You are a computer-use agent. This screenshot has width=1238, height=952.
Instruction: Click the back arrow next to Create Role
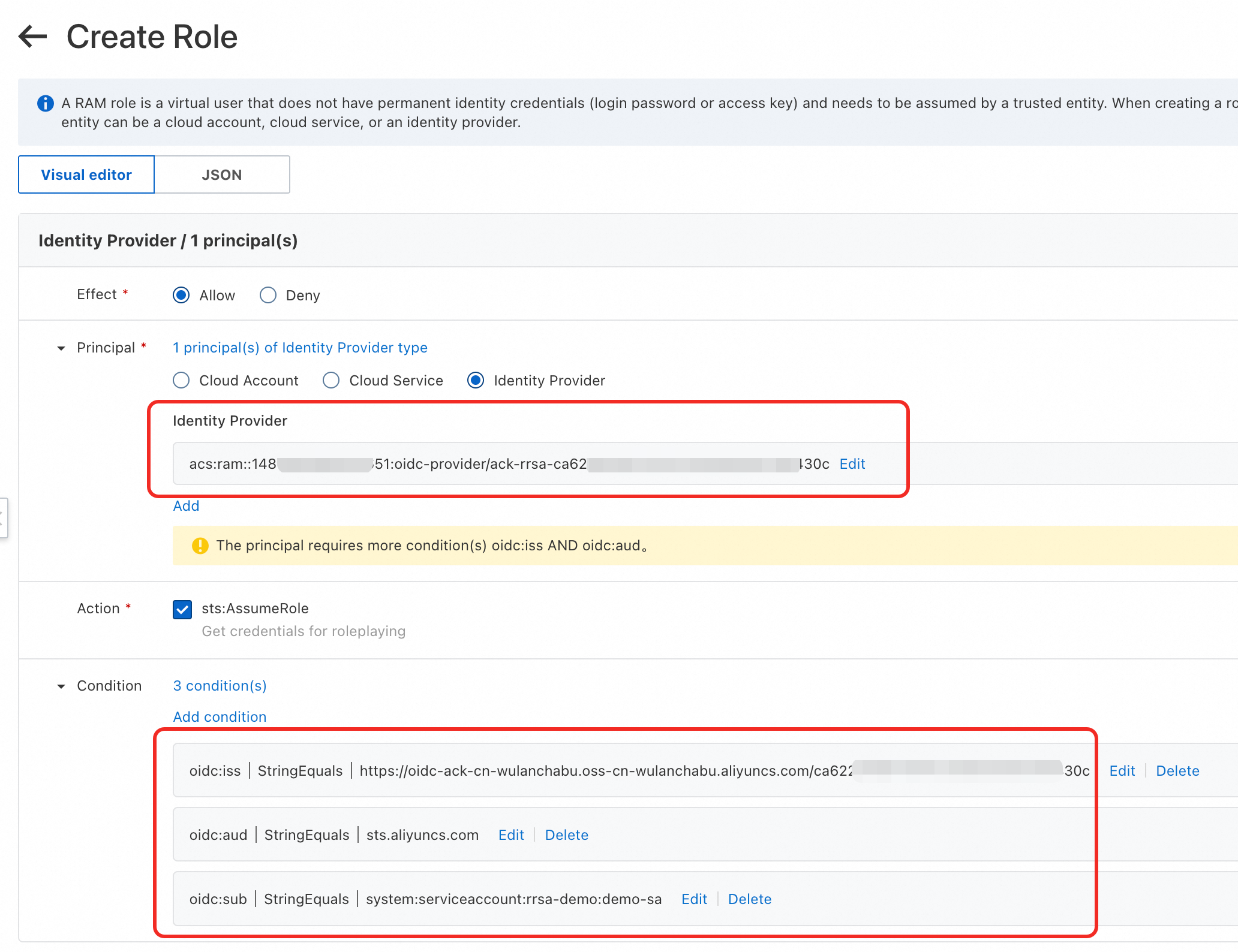tap(33, 37)
